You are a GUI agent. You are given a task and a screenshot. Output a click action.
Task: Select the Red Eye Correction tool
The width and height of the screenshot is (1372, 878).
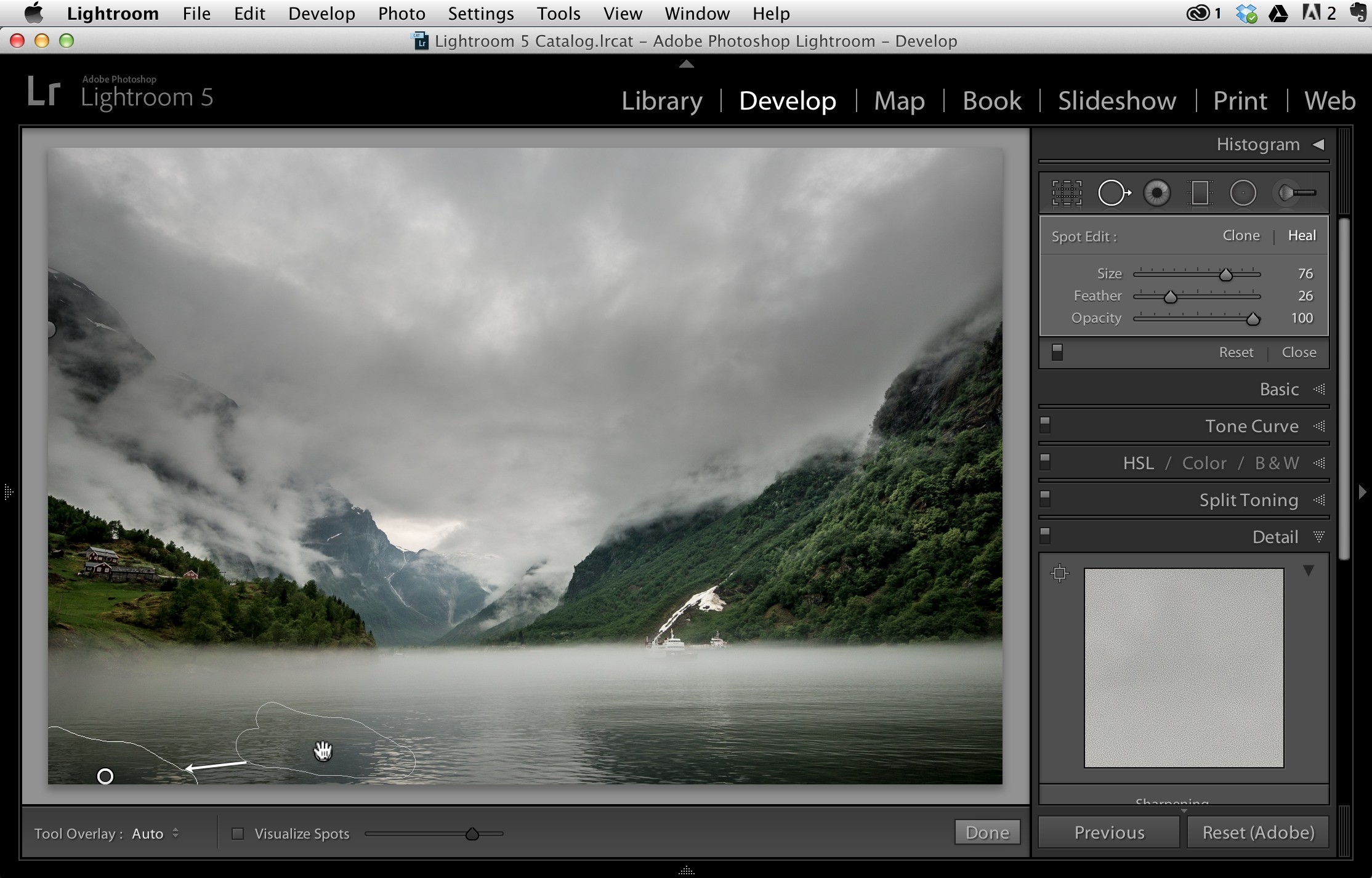coord(1157,193)
